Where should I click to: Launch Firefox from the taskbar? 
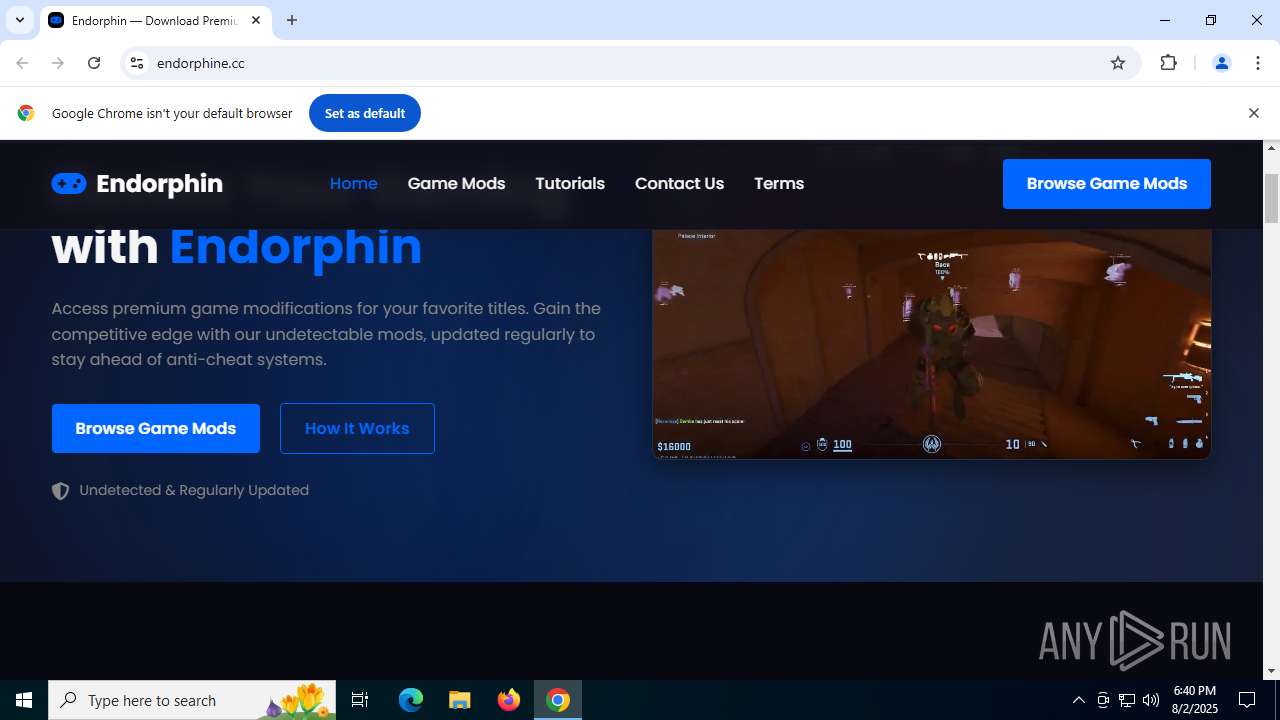point(509,700)
